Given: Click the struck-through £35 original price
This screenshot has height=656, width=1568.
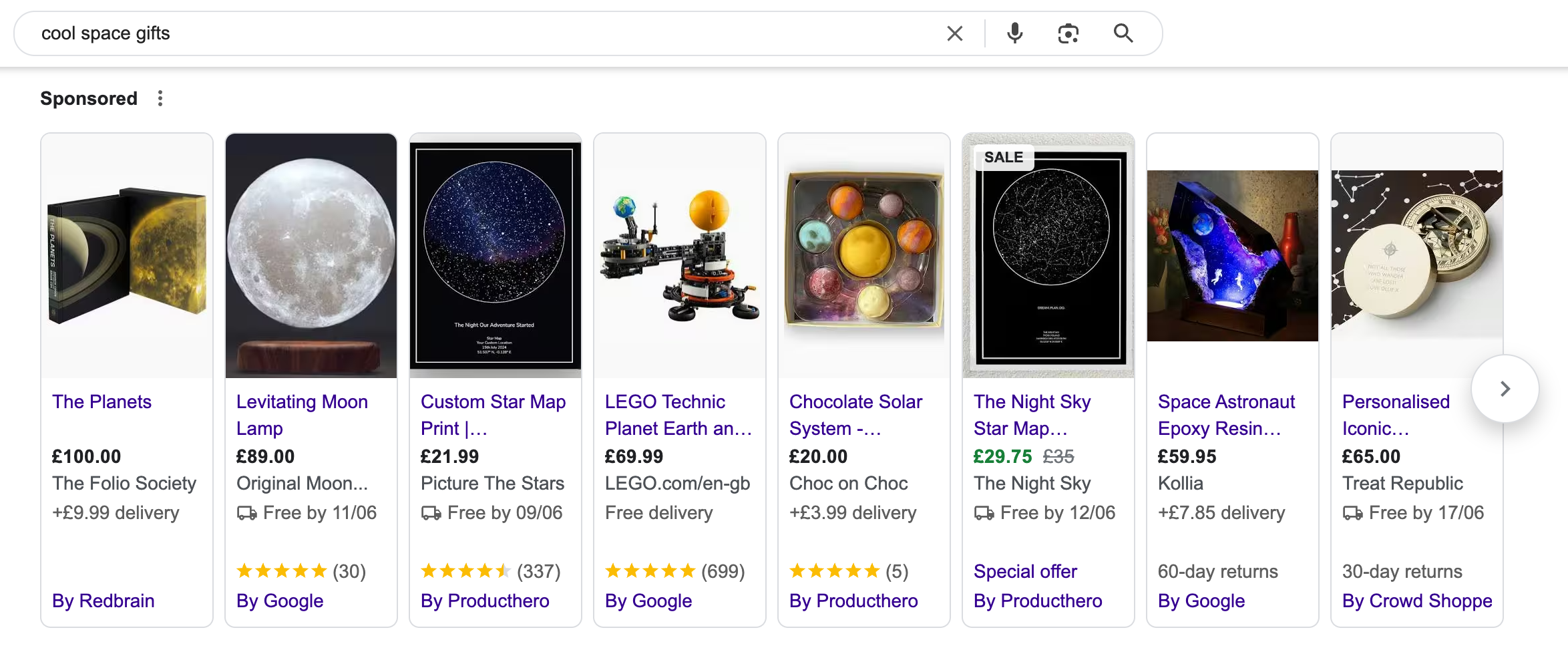Looking at the screenshot, I should click(x=1058, y=456).
